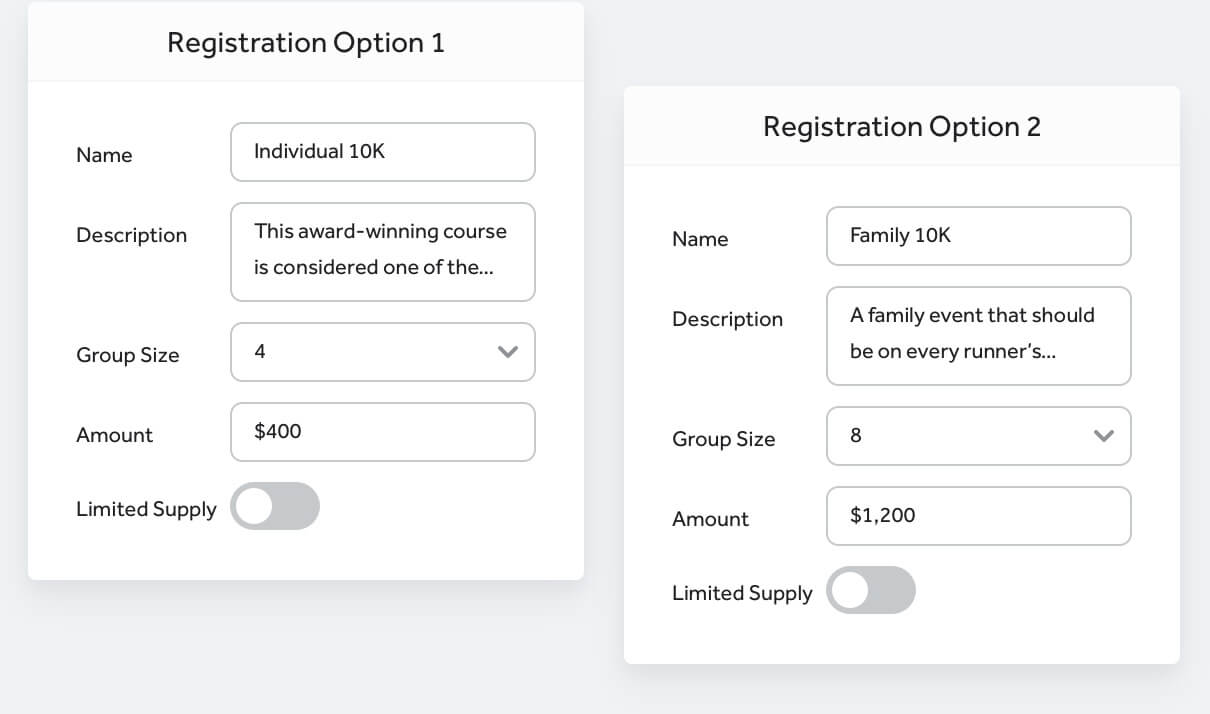Screen dimensions: 1210x714
Task: Enable Limited Supply for Family 10K
Action: coord(870,590)
